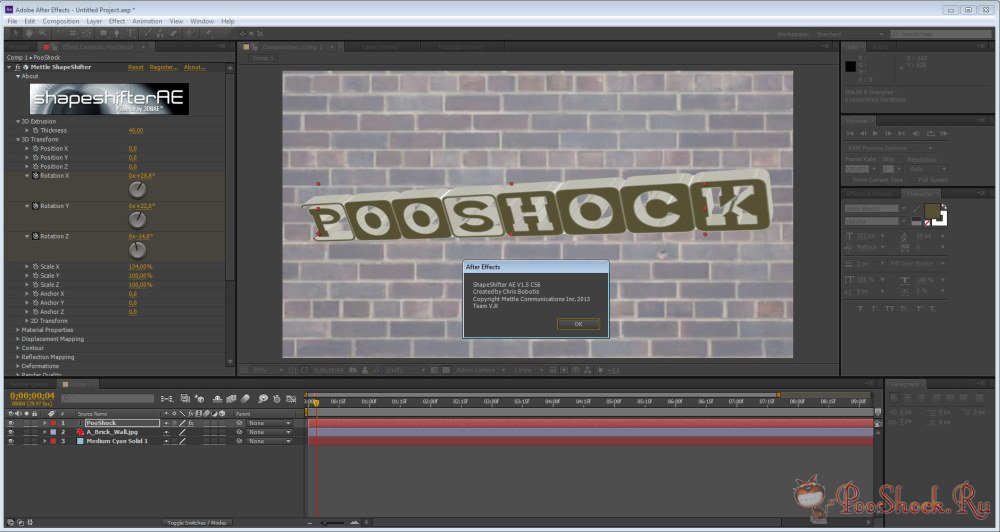Select the Hand tool

(x=30, y=33)
